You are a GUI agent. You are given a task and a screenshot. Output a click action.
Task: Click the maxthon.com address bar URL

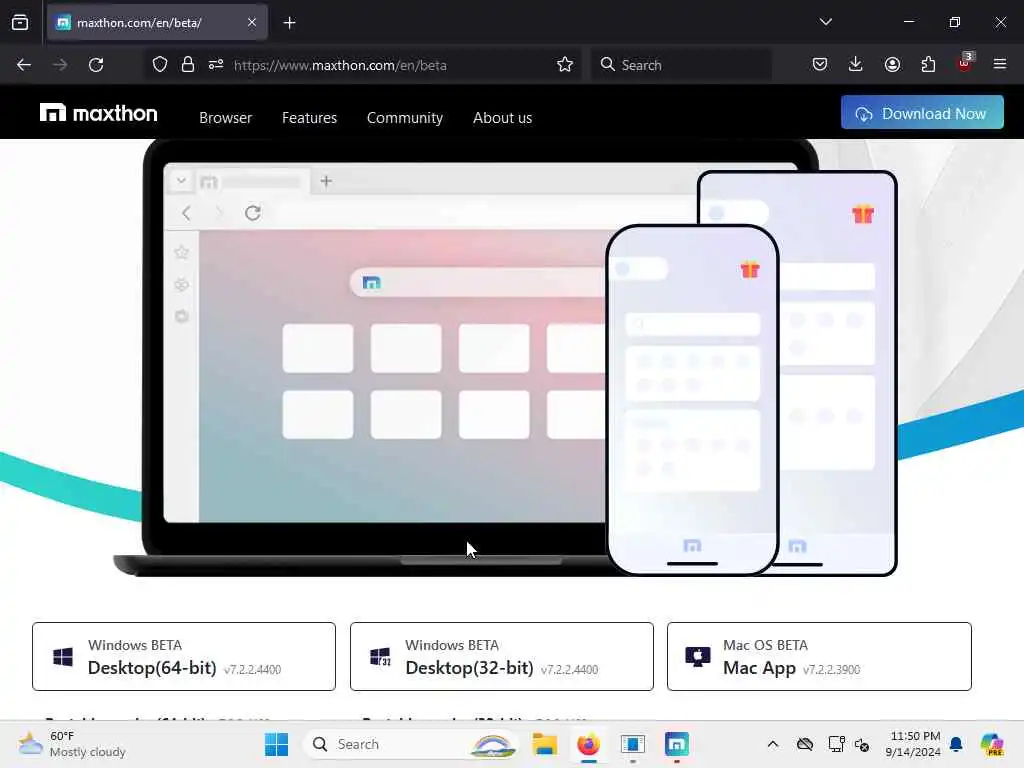(x=340, y=65)
